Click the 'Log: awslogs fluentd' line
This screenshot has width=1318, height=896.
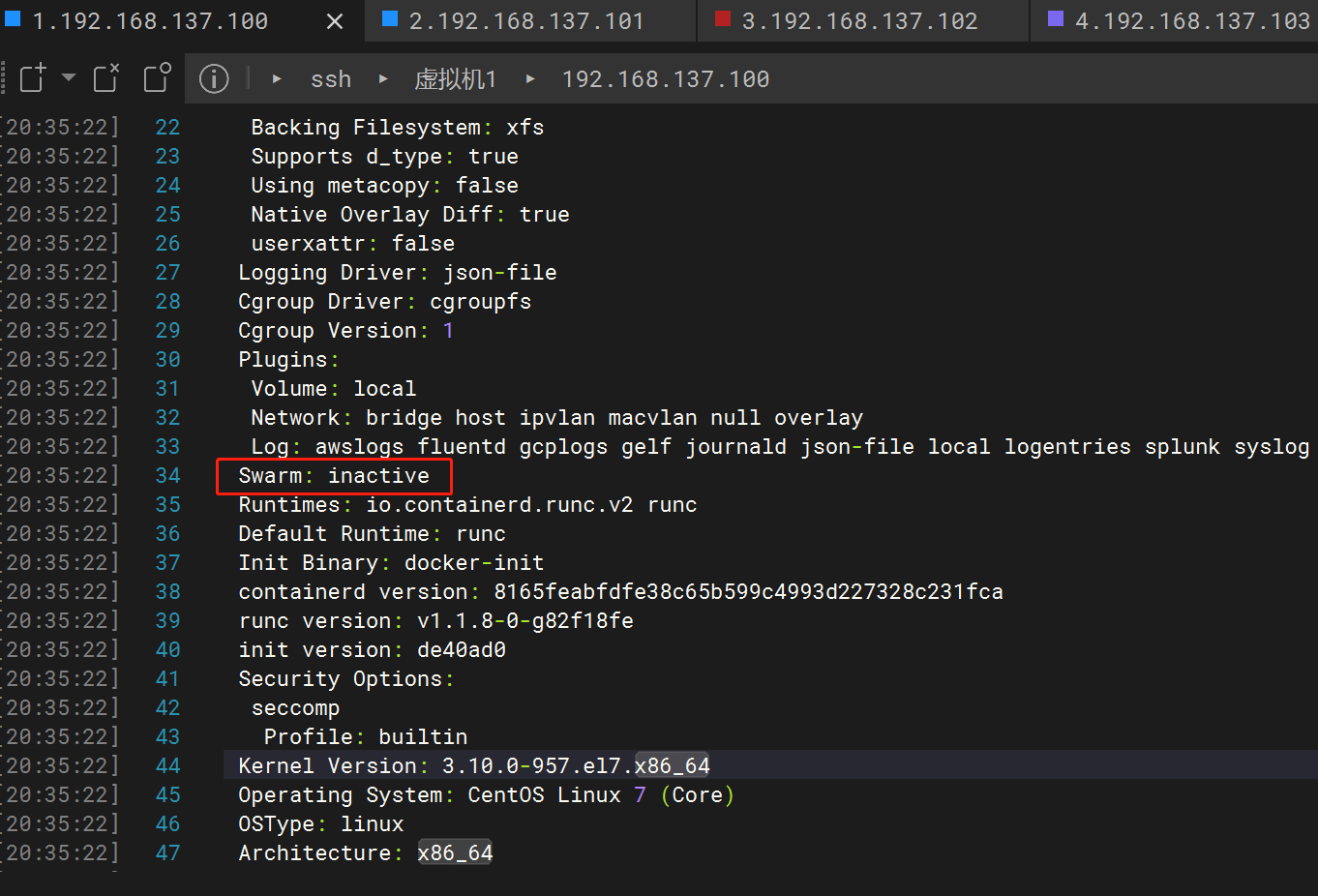tap(780, 446)
